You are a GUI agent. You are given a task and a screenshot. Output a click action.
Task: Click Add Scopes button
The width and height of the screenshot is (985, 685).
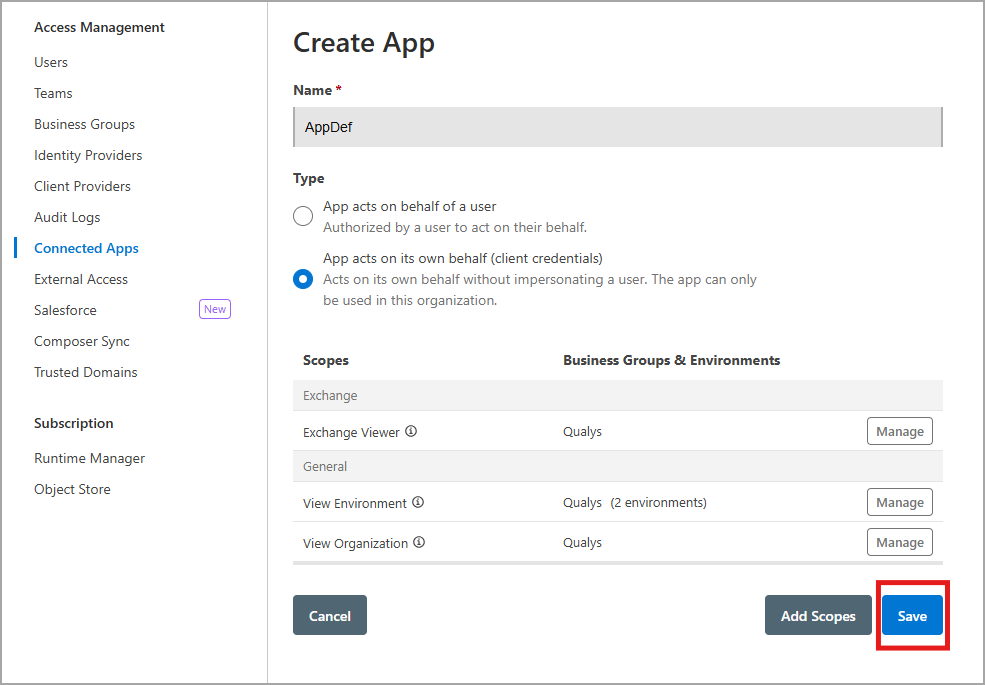pos(818,616)
